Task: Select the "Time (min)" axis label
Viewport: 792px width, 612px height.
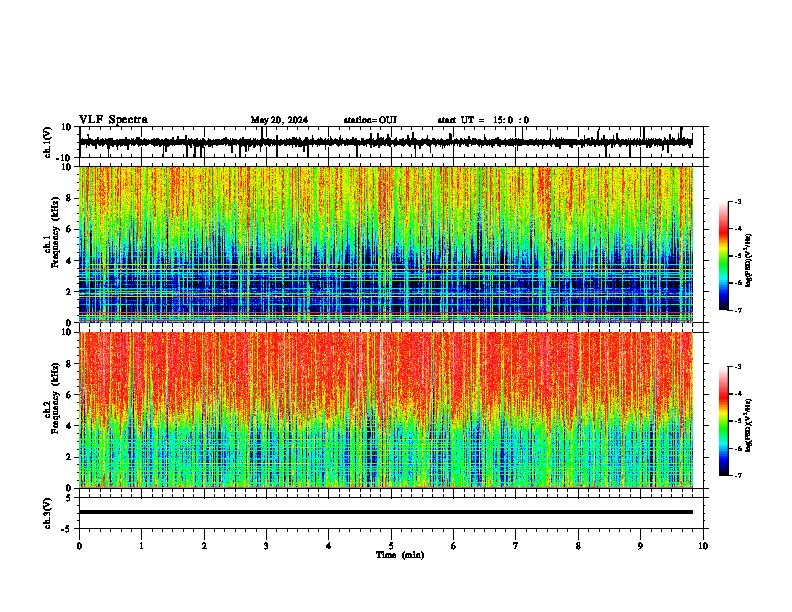Action: pos(400,555)
